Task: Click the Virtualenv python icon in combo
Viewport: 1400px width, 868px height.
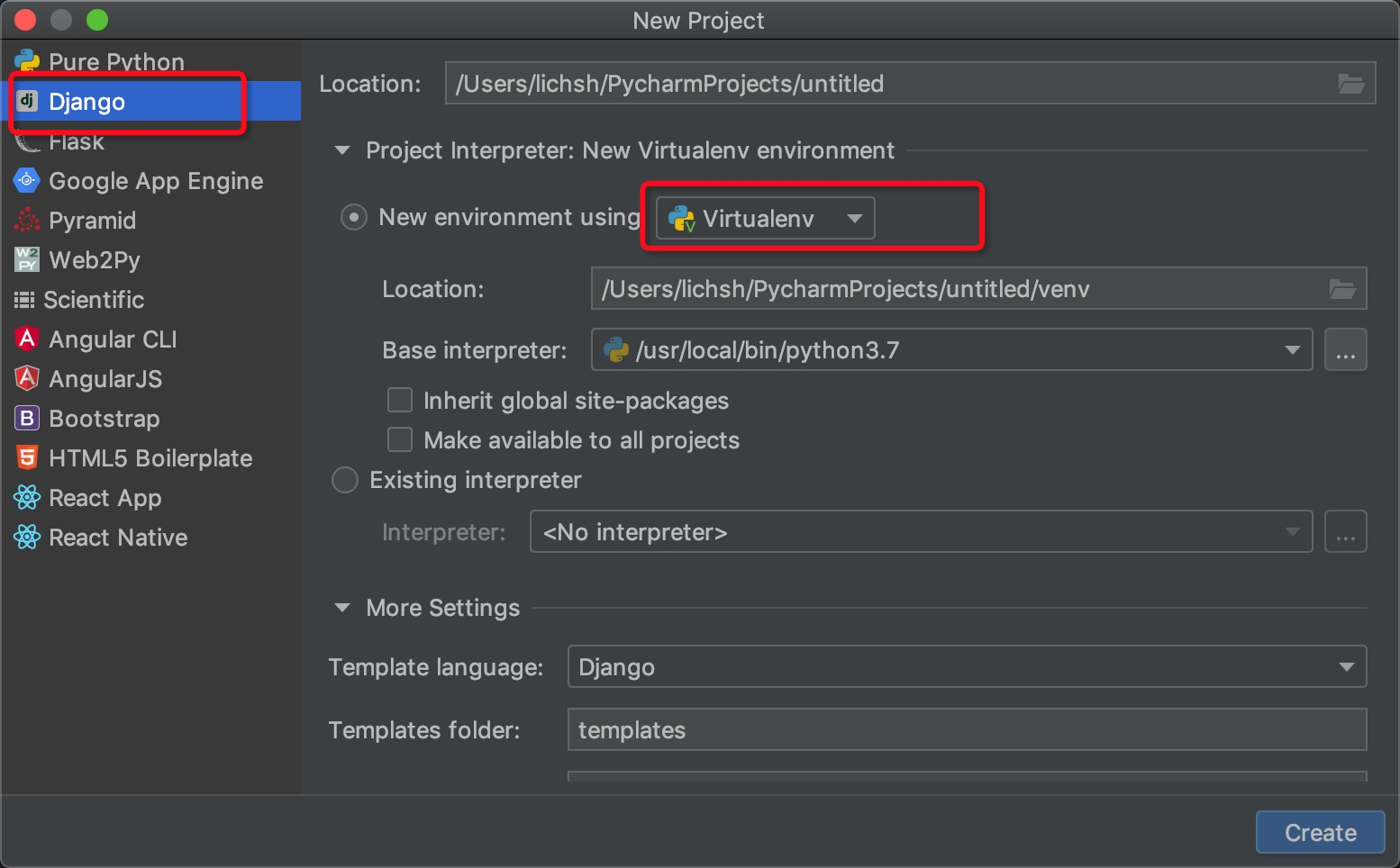Action: (x=682, y=219)
